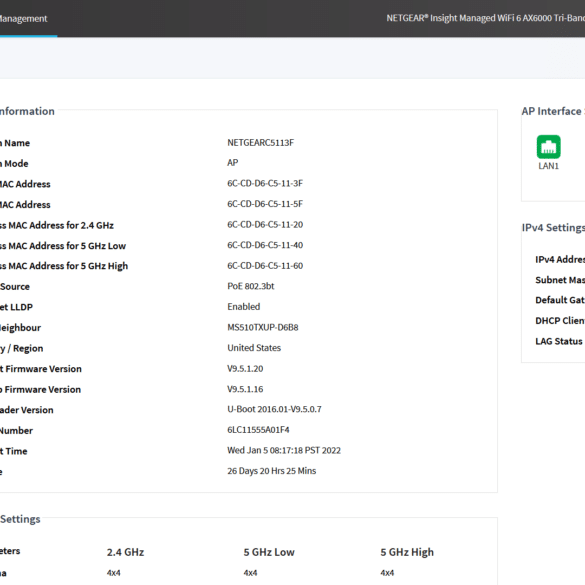Image resolution: width=585 pixels, height=585 pixels.
Task: Click the 5 GHz High column header
Action: pyautogui.click(x=407, y=552)
